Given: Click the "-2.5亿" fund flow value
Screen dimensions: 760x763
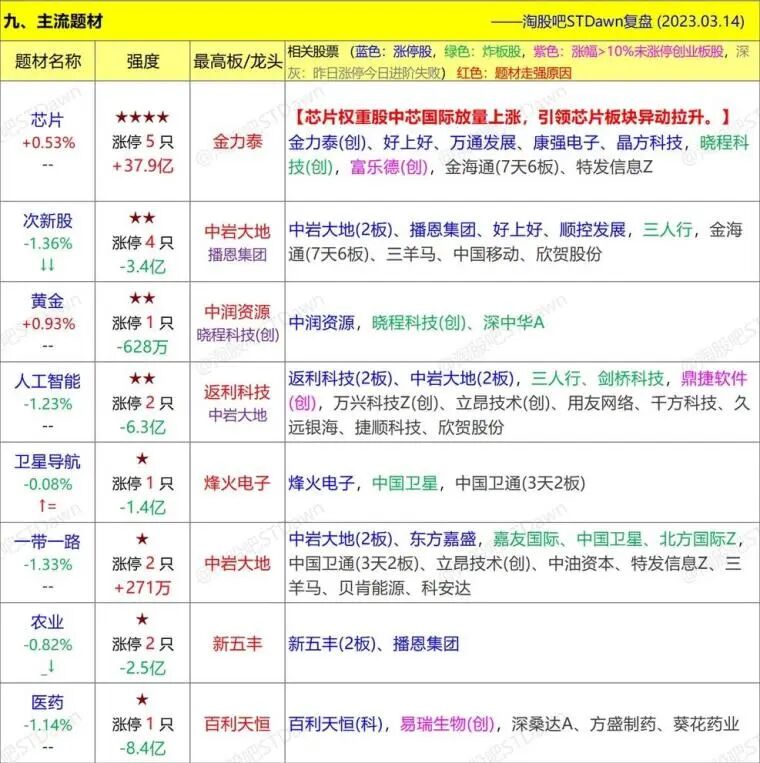Looking at the screenshot, I should [x=143, y=668].
